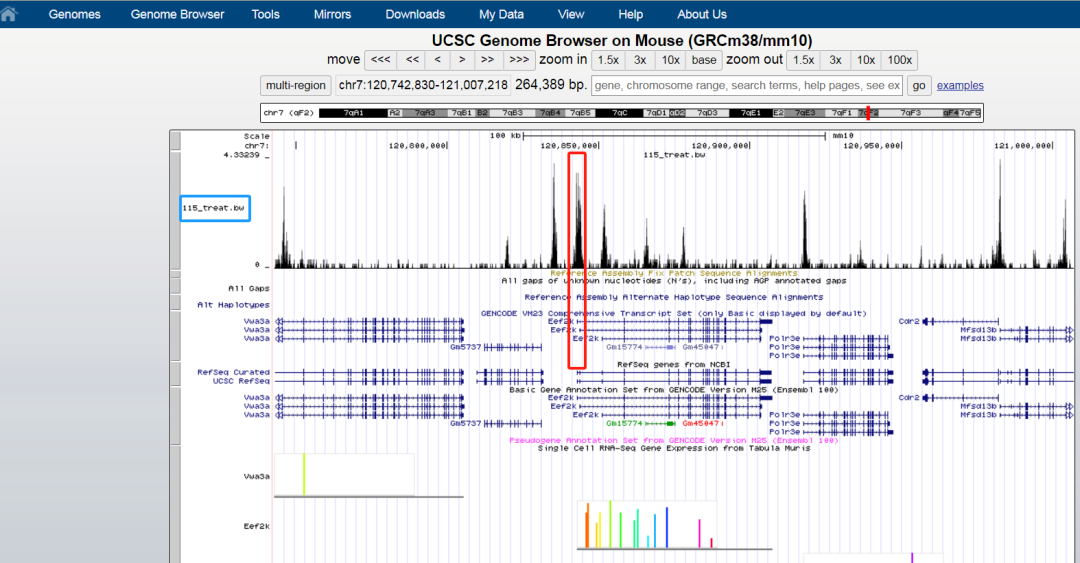Click the go button
The image size is (1080, 563).
[x=919, y=85]
